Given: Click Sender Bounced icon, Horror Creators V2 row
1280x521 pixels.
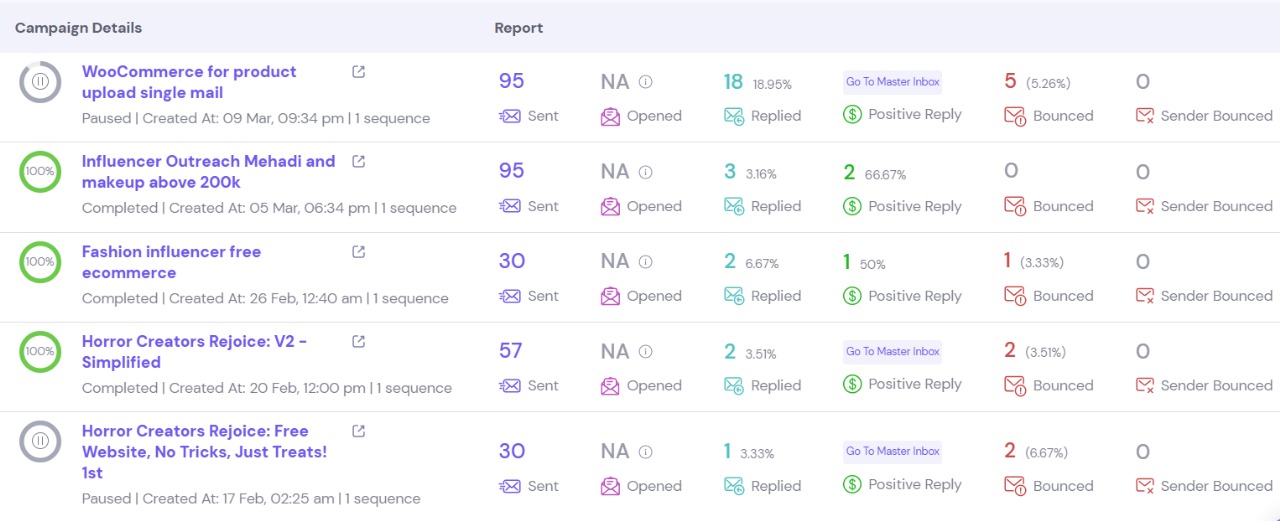Looking at the screenshot, I should 1145,386.
